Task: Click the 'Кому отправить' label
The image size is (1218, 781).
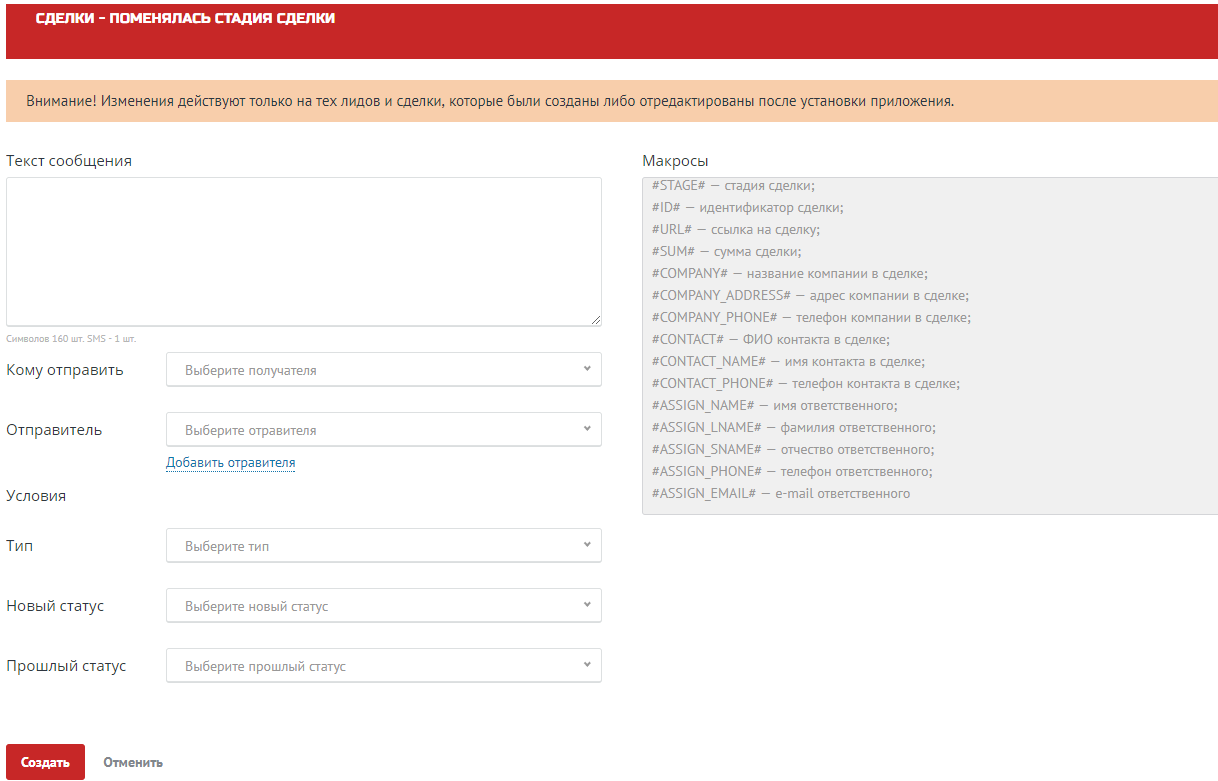Action: [x=65, y=370]
